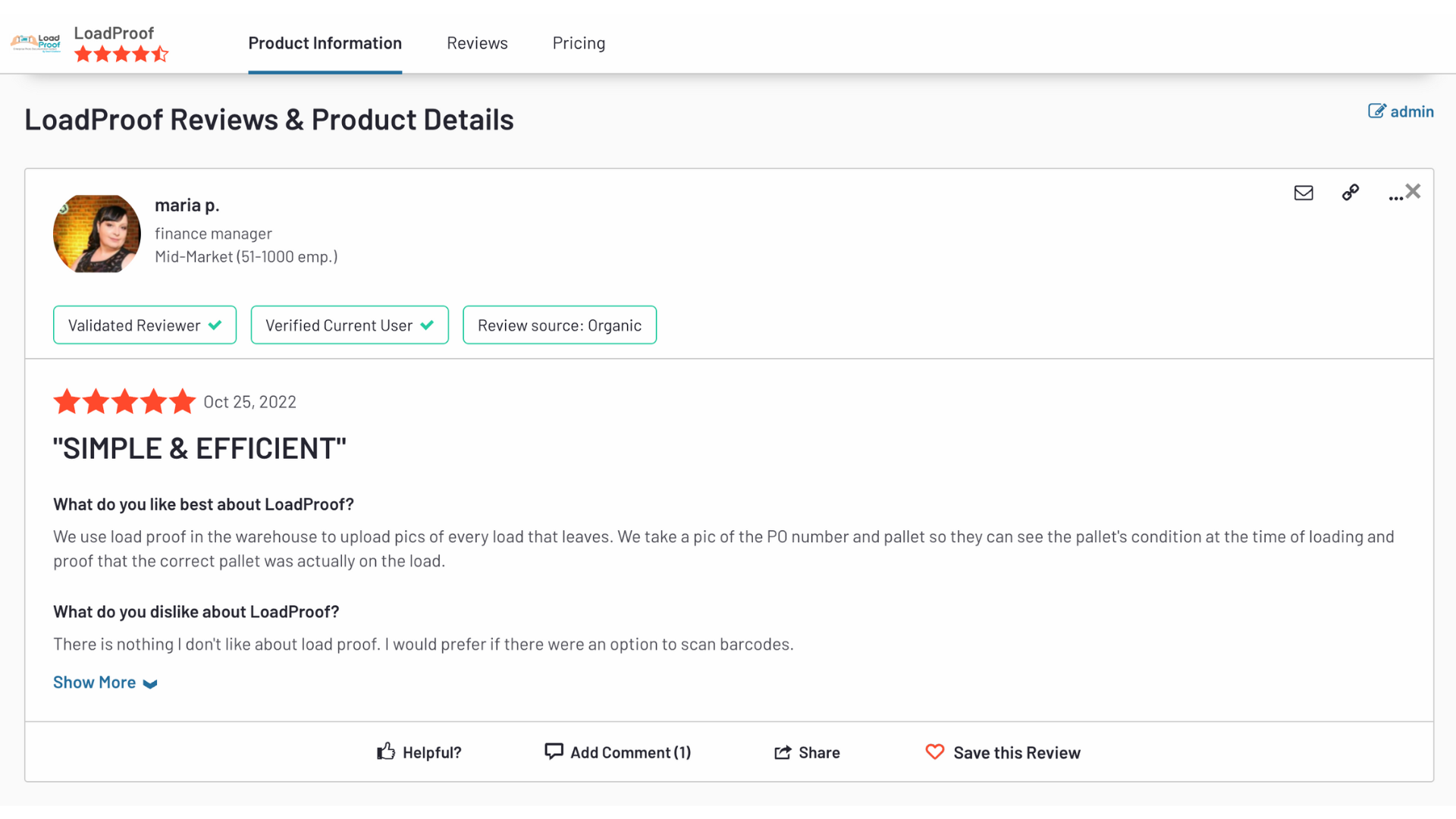The height and width of the screenshot is (819, 1456).
Task: Close the review card with X
Action: point(1414,191)
